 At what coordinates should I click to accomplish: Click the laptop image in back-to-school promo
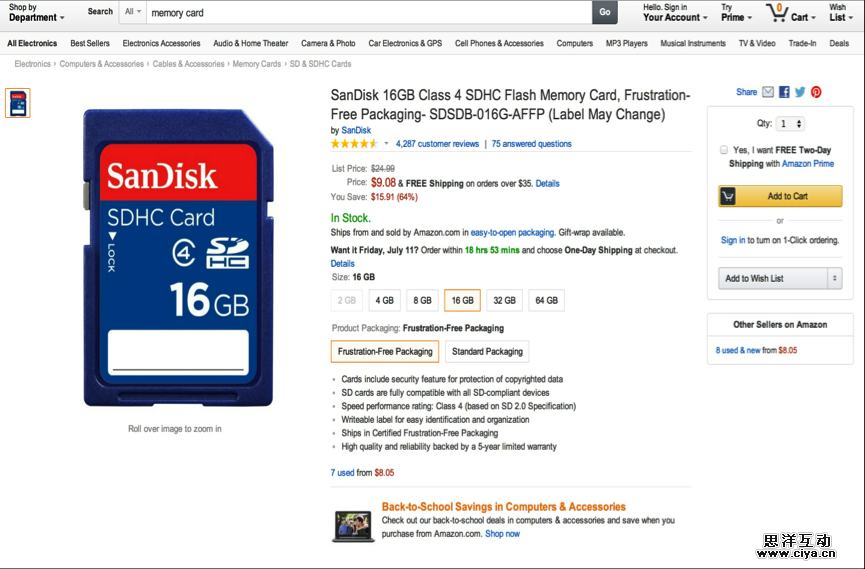click(353, 526)
